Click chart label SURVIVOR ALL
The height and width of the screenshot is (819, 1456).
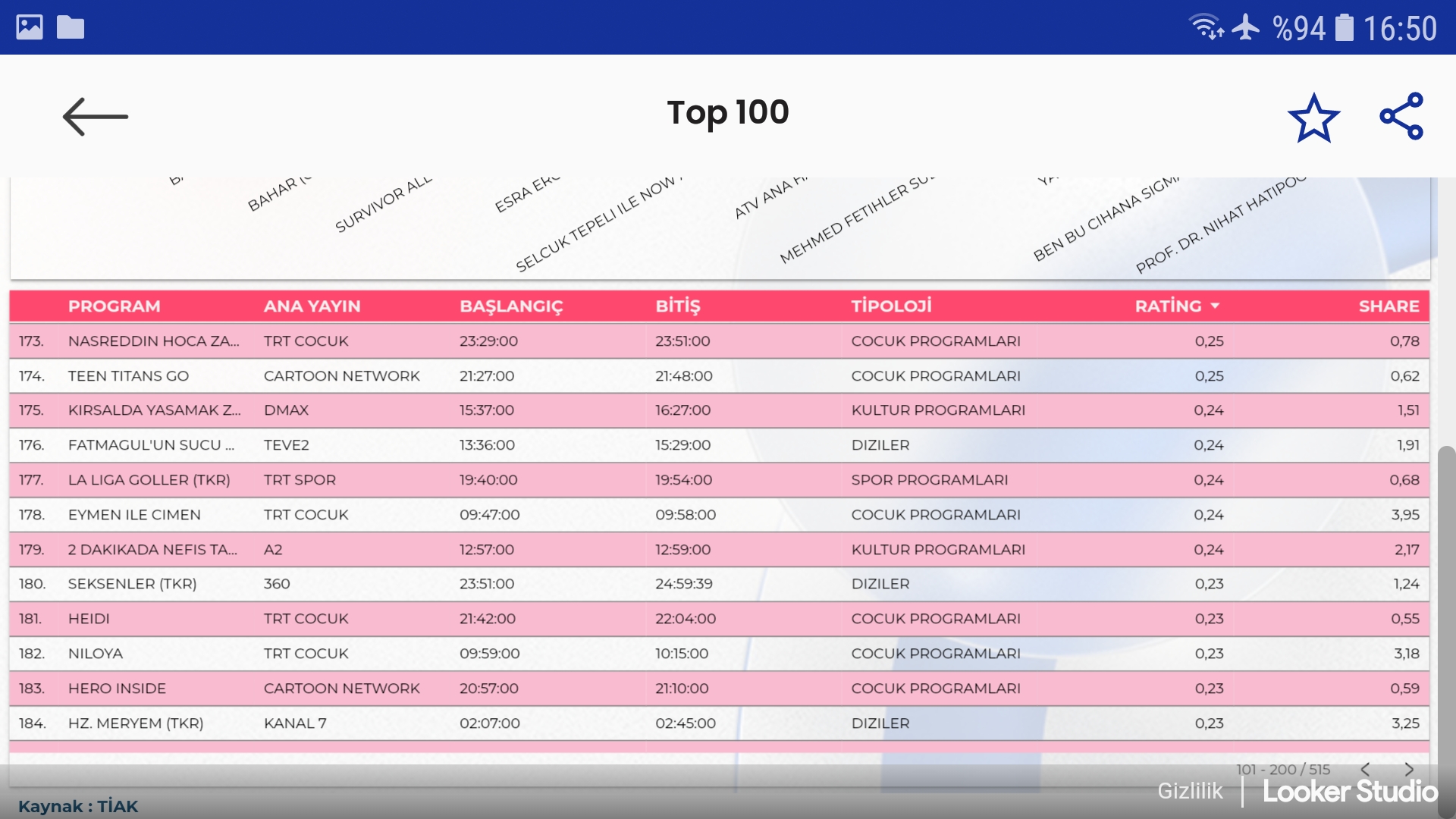click(x=383, y=204)
